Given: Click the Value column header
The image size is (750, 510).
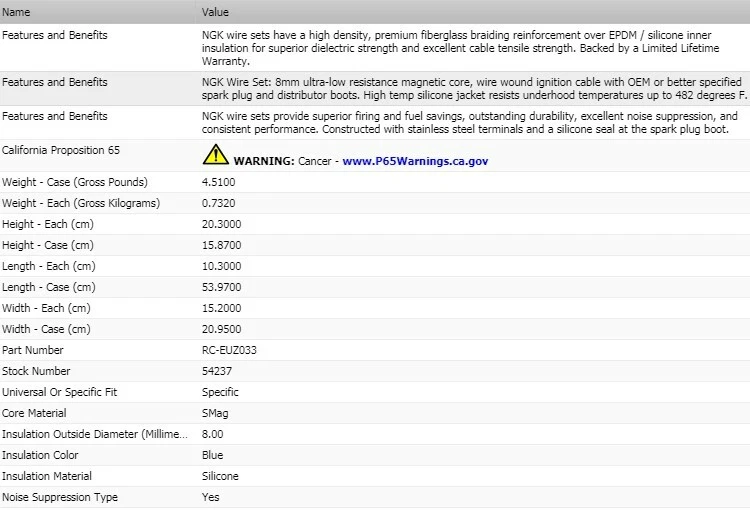Looking at the screenshot, I should pyautogui.click(x=215, y=12).
